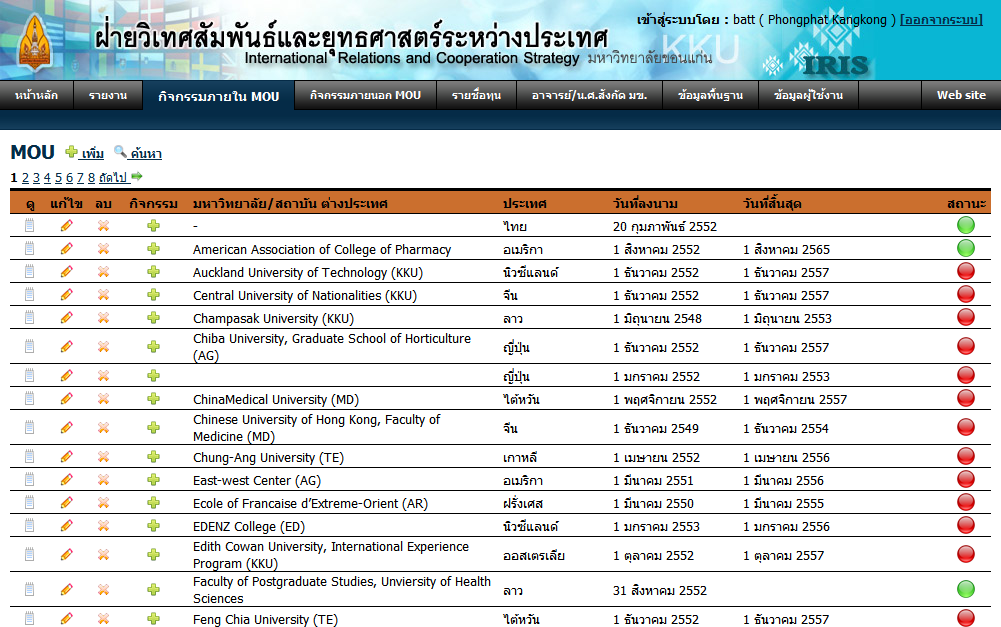Add activity for Champasak University (KKU)
Screen dimensions: 1001x627
[x=153, y=317]
